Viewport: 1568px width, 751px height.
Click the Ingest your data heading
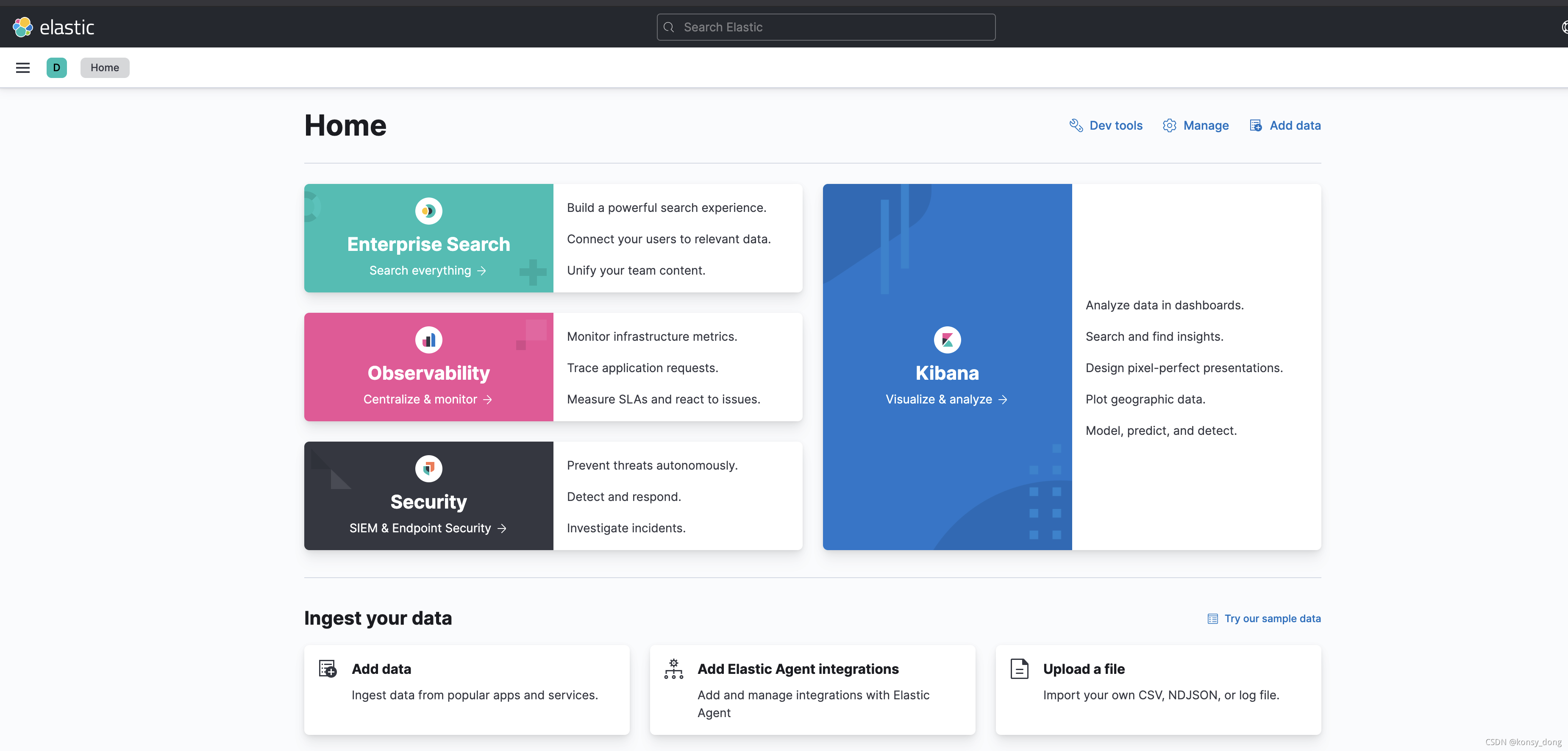point(378,618)
